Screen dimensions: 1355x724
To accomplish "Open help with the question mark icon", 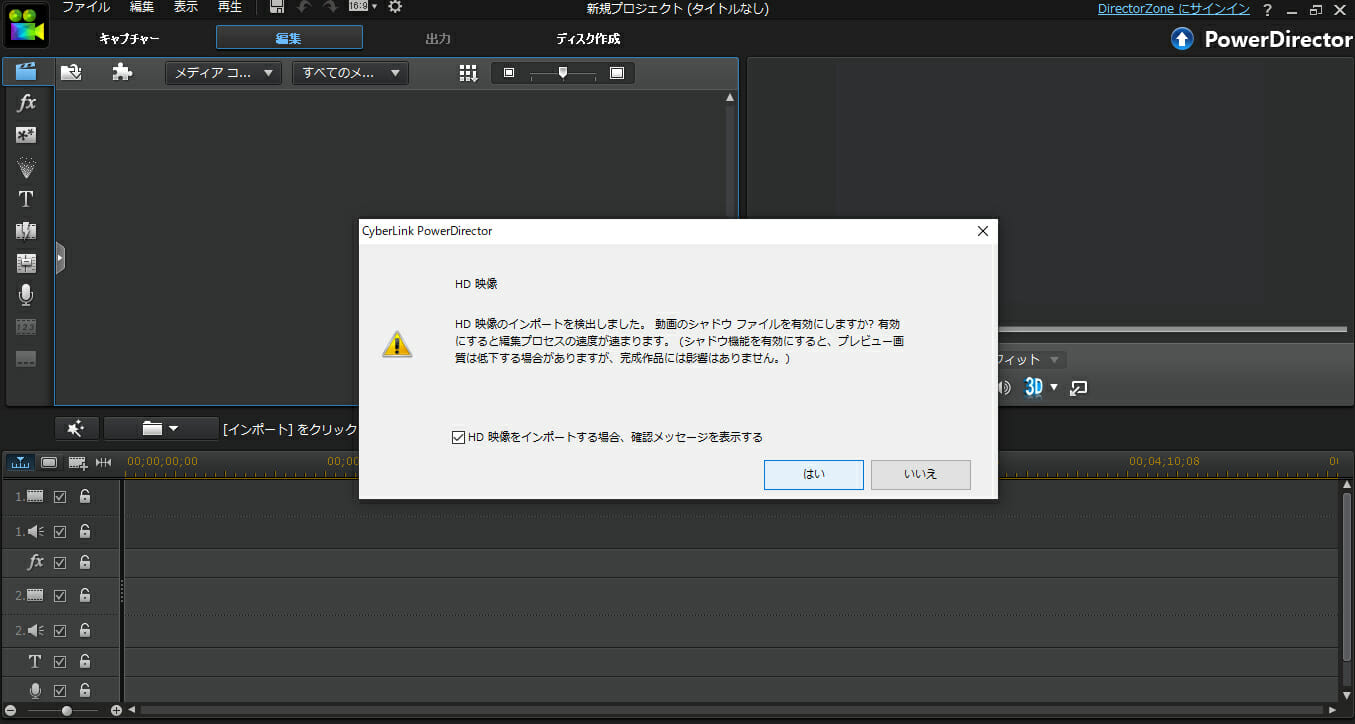I will pyautogui.click(x=1267, y=9).
